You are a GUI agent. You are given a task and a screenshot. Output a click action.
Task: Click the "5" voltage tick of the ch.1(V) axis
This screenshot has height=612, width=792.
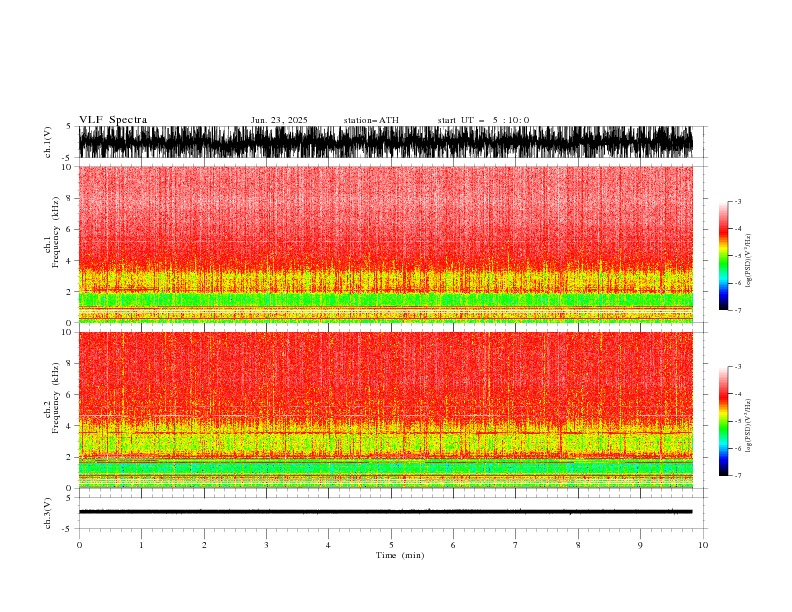click(x=69, y=127)
